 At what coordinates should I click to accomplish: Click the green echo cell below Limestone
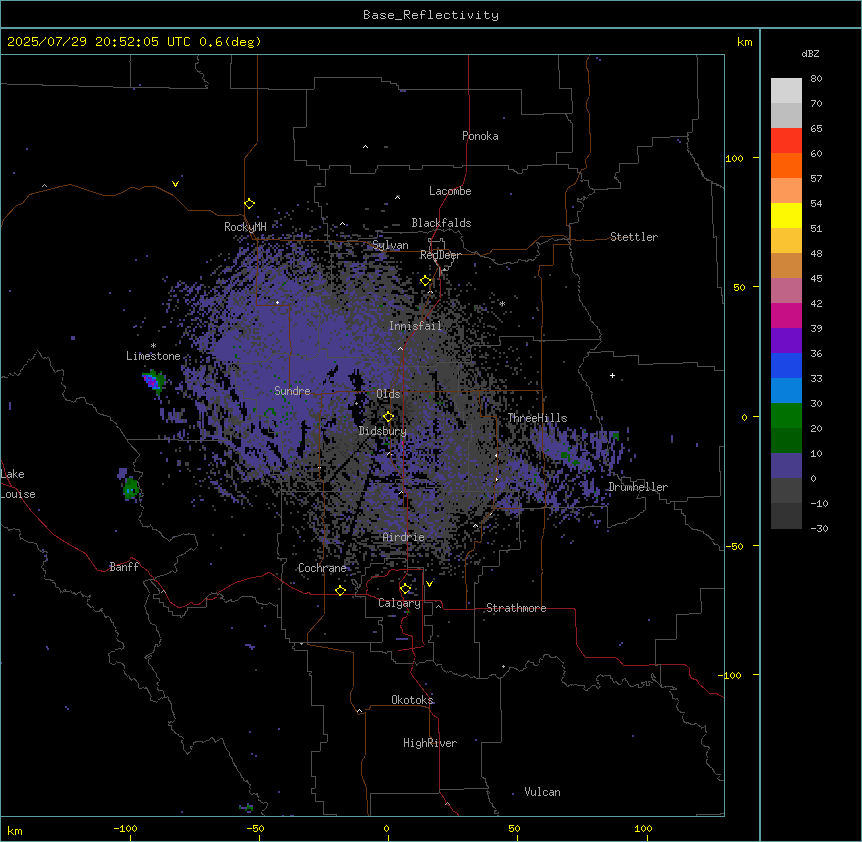tap(154, 380)
